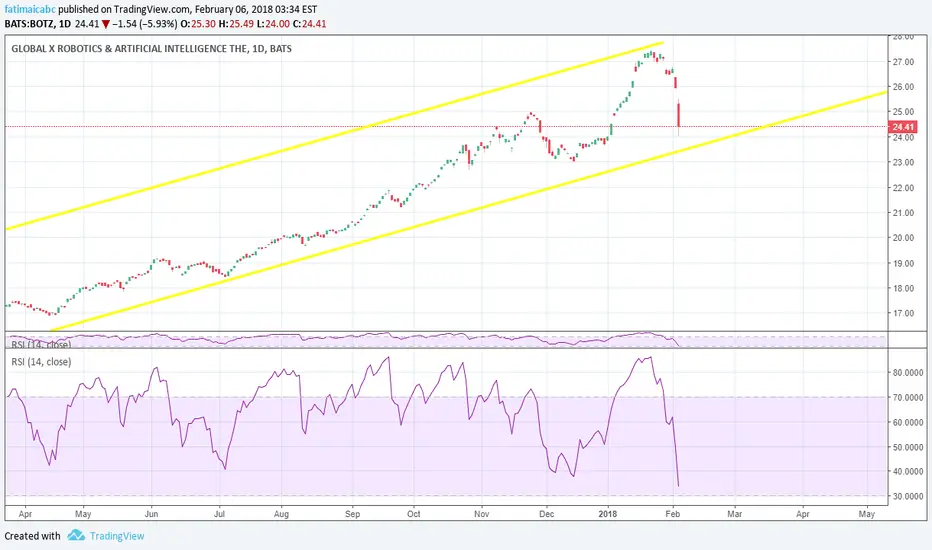Click the last red candlestick near February
The image size is (932, 550).
(x=678, y=115)
